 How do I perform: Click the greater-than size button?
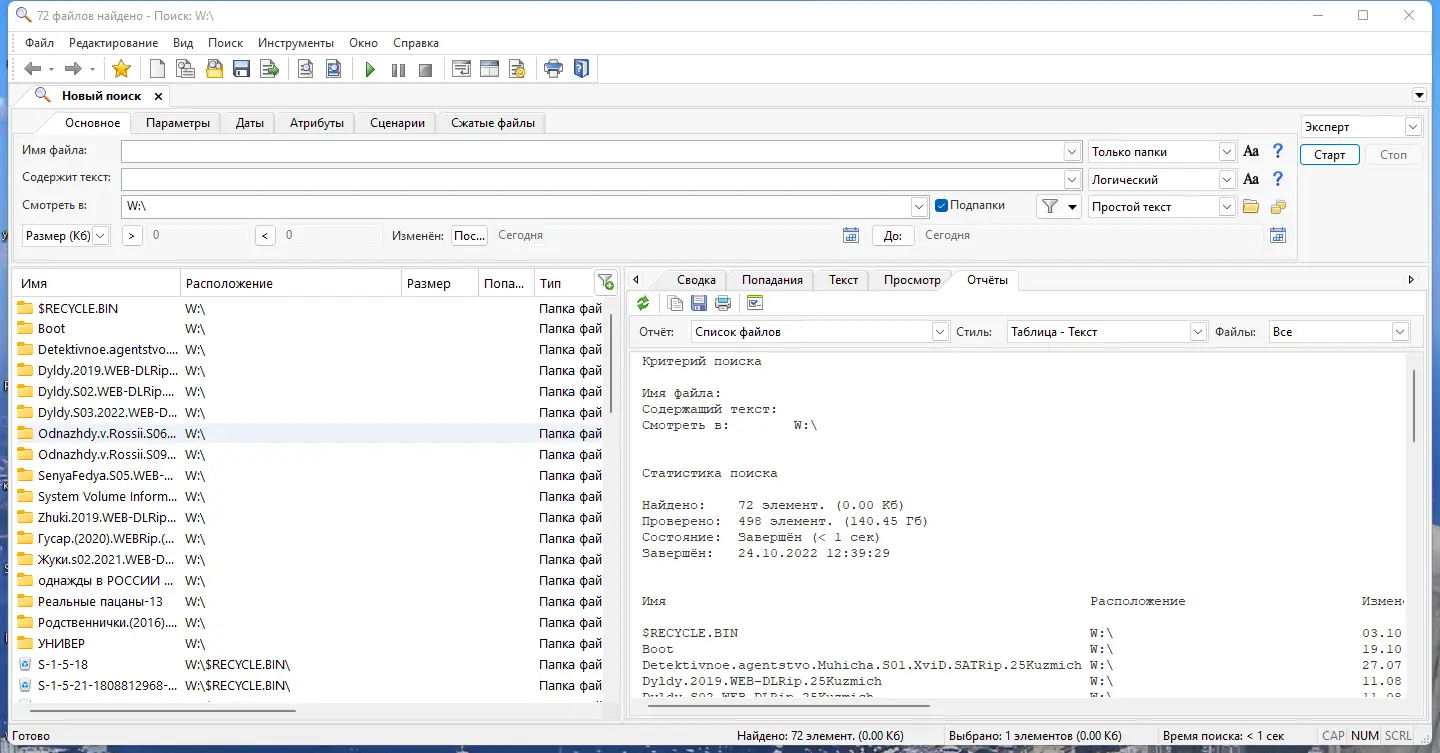click(132, 236)
